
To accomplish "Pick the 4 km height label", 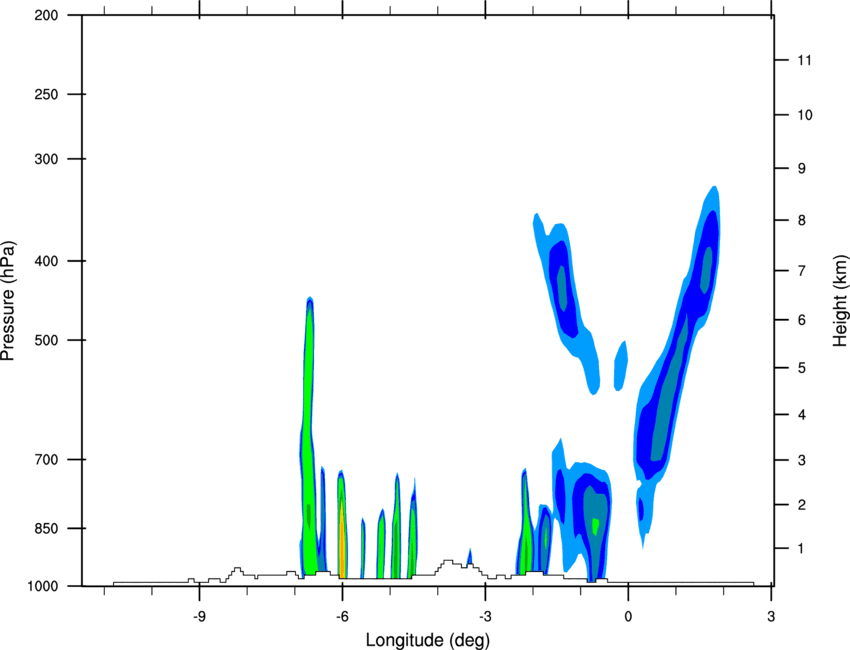I will click(801, 415).
